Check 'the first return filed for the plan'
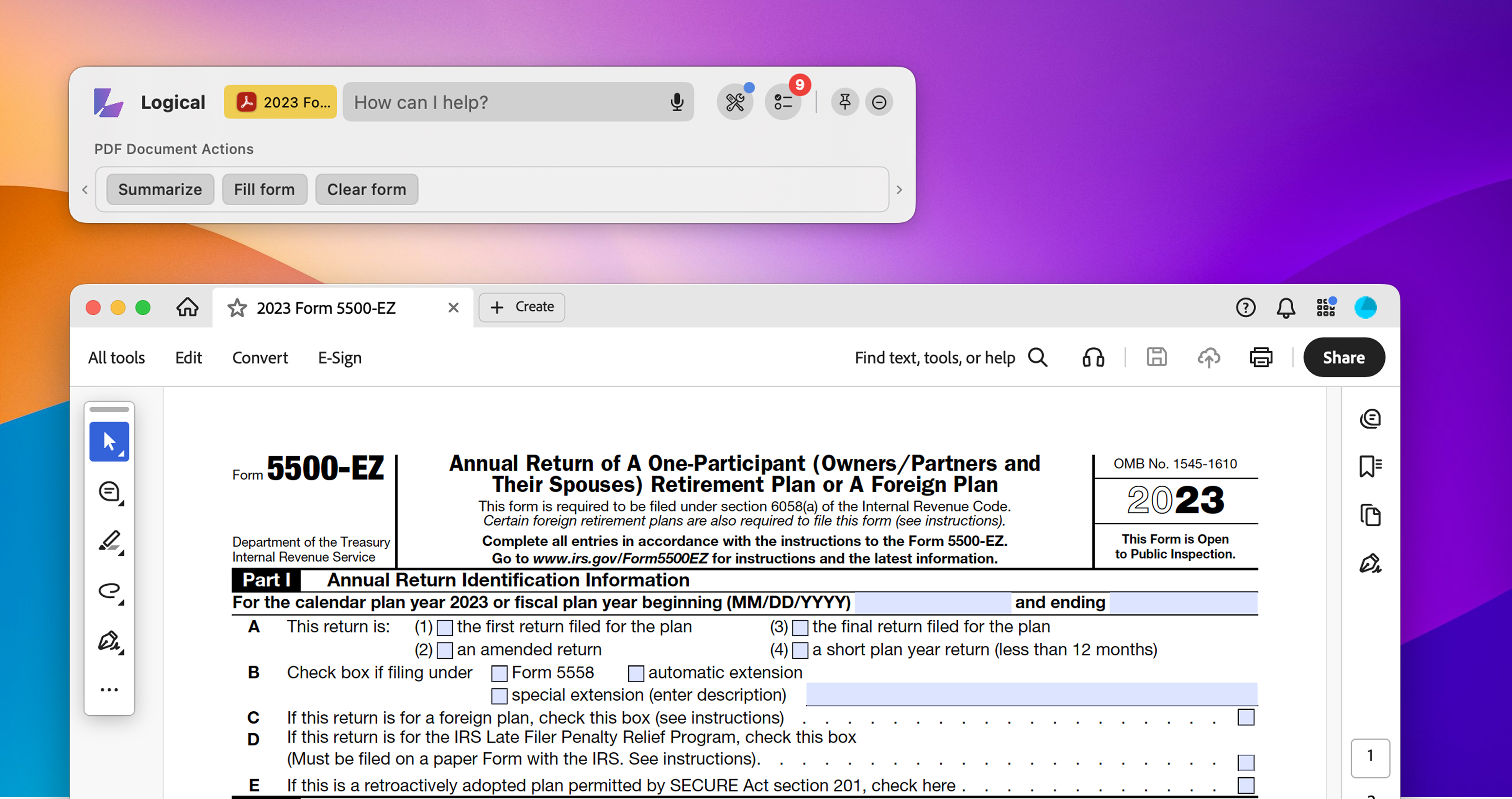 coord(445,628)
